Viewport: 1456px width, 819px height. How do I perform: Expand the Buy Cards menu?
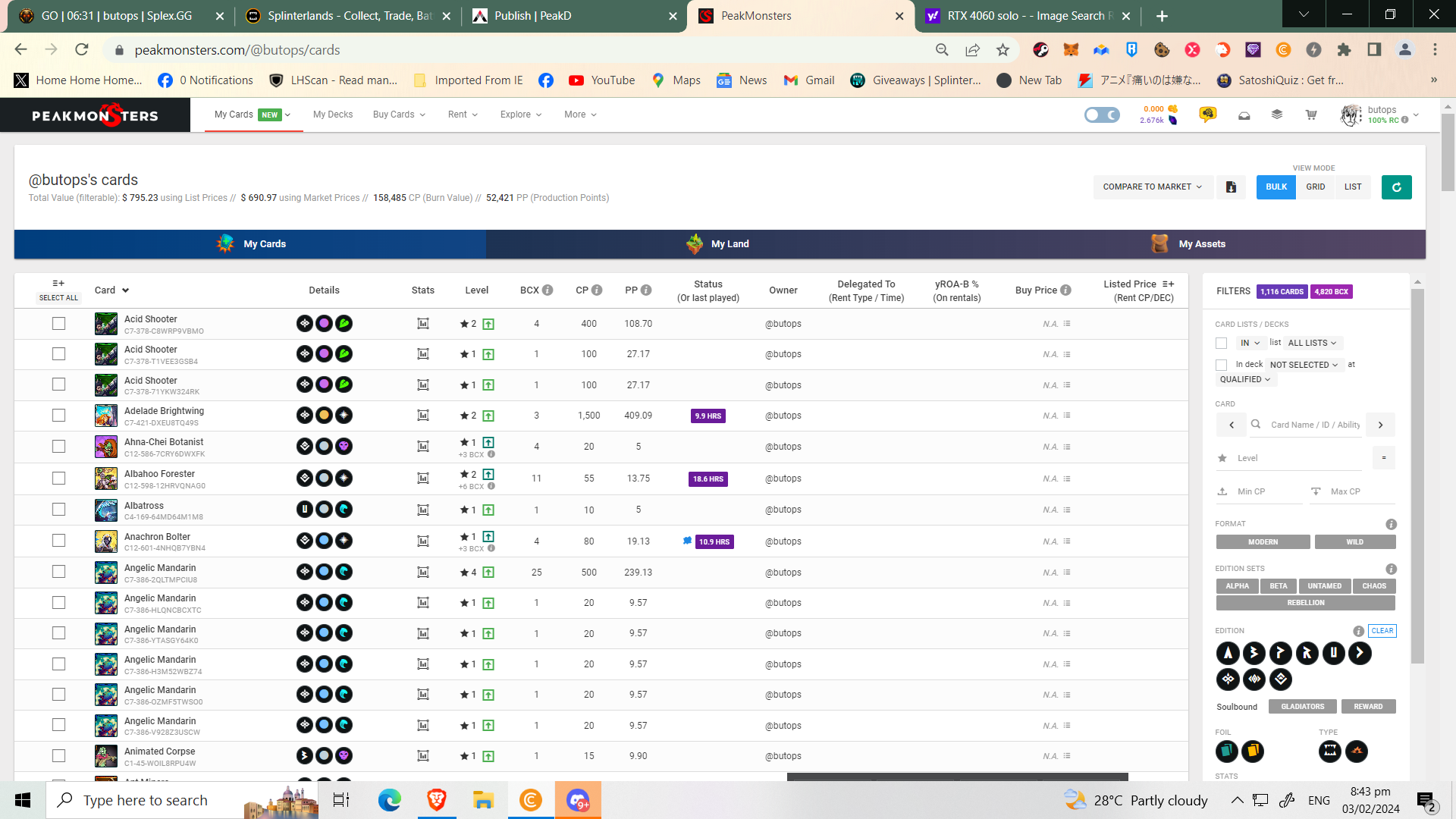pyautogui.click(x=400, y=115)
